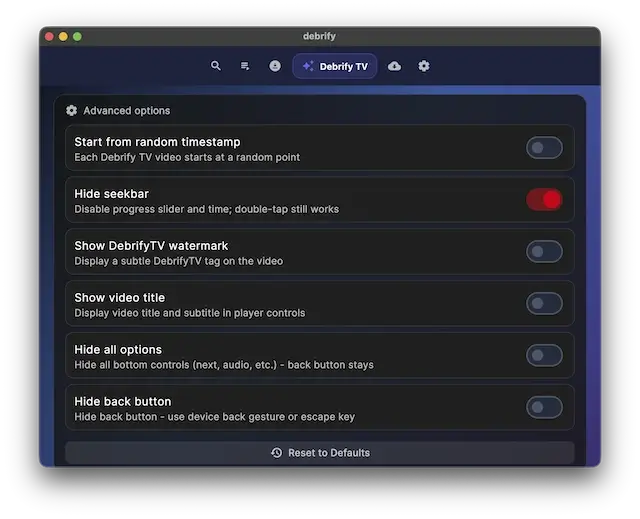This screenshot has height=519, width=640.
Task: Open the search tab magnifier icon
Action: point(216,66)
